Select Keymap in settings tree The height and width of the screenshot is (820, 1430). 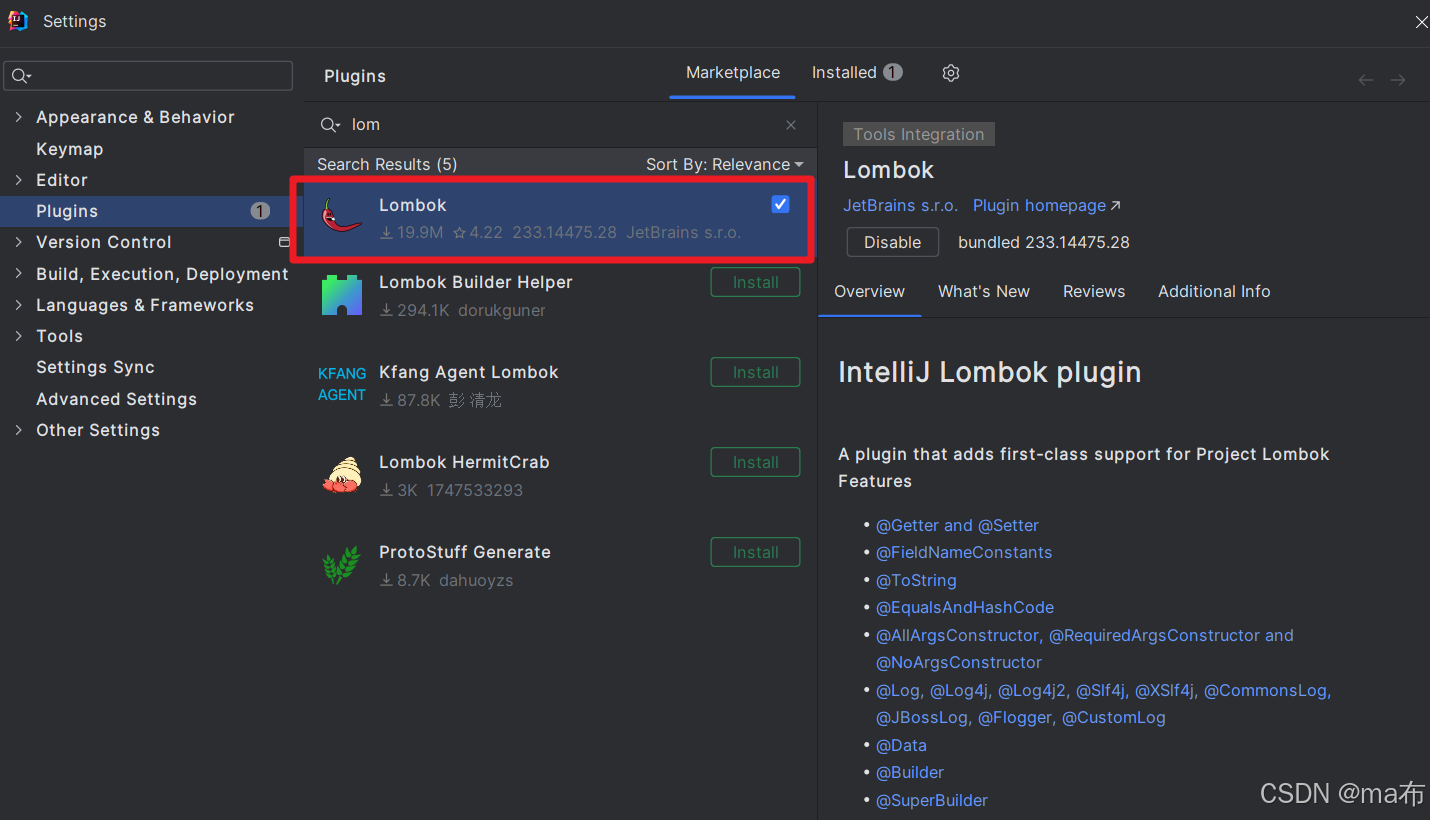pos(69,149)
